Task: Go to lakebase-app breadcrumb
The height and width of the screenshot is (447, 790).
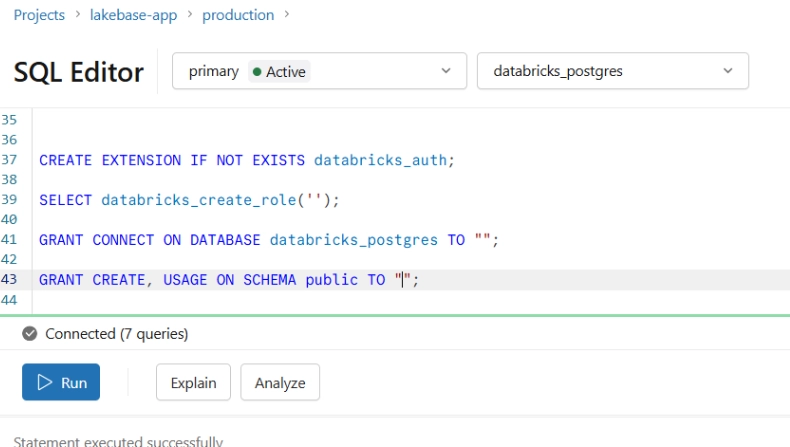Action: 134,15
